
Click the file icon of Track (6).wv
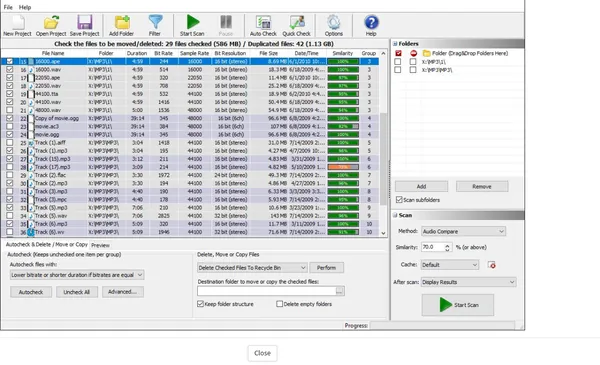31,232
